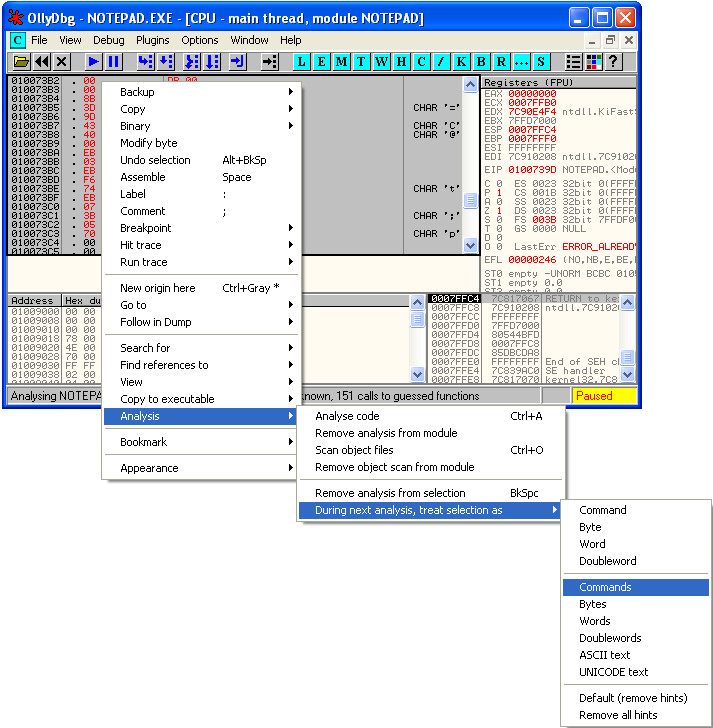Click disassembly pane scroll up arrow
Viewport: 713px width, 728px height.
[x=470, y=84]
